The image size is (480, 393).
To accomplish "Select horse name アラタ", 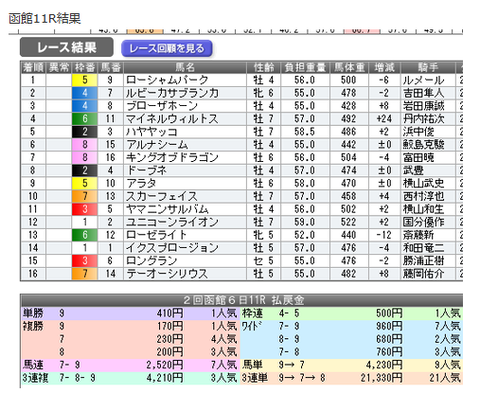I will 141,183.
